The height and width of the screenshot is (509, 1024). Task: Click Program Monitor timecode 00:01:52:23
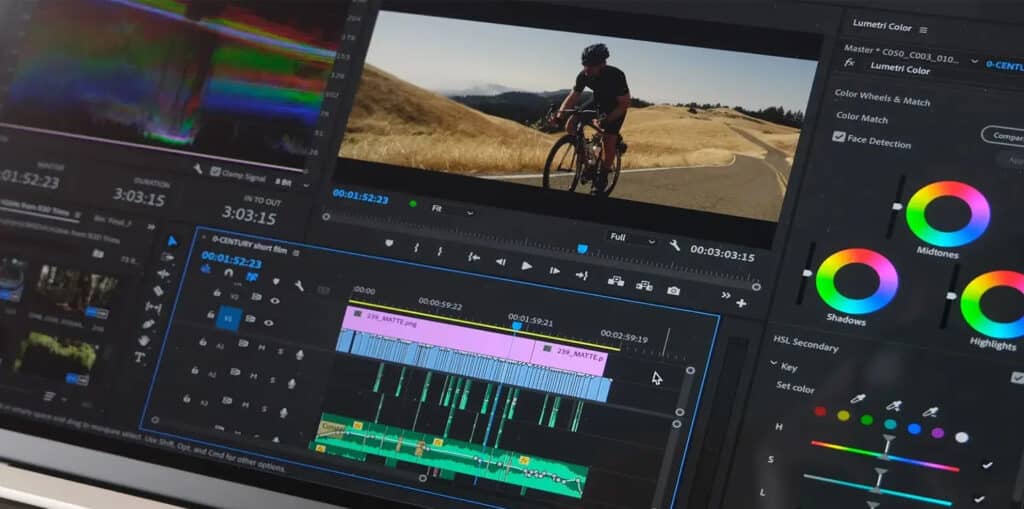360,196
